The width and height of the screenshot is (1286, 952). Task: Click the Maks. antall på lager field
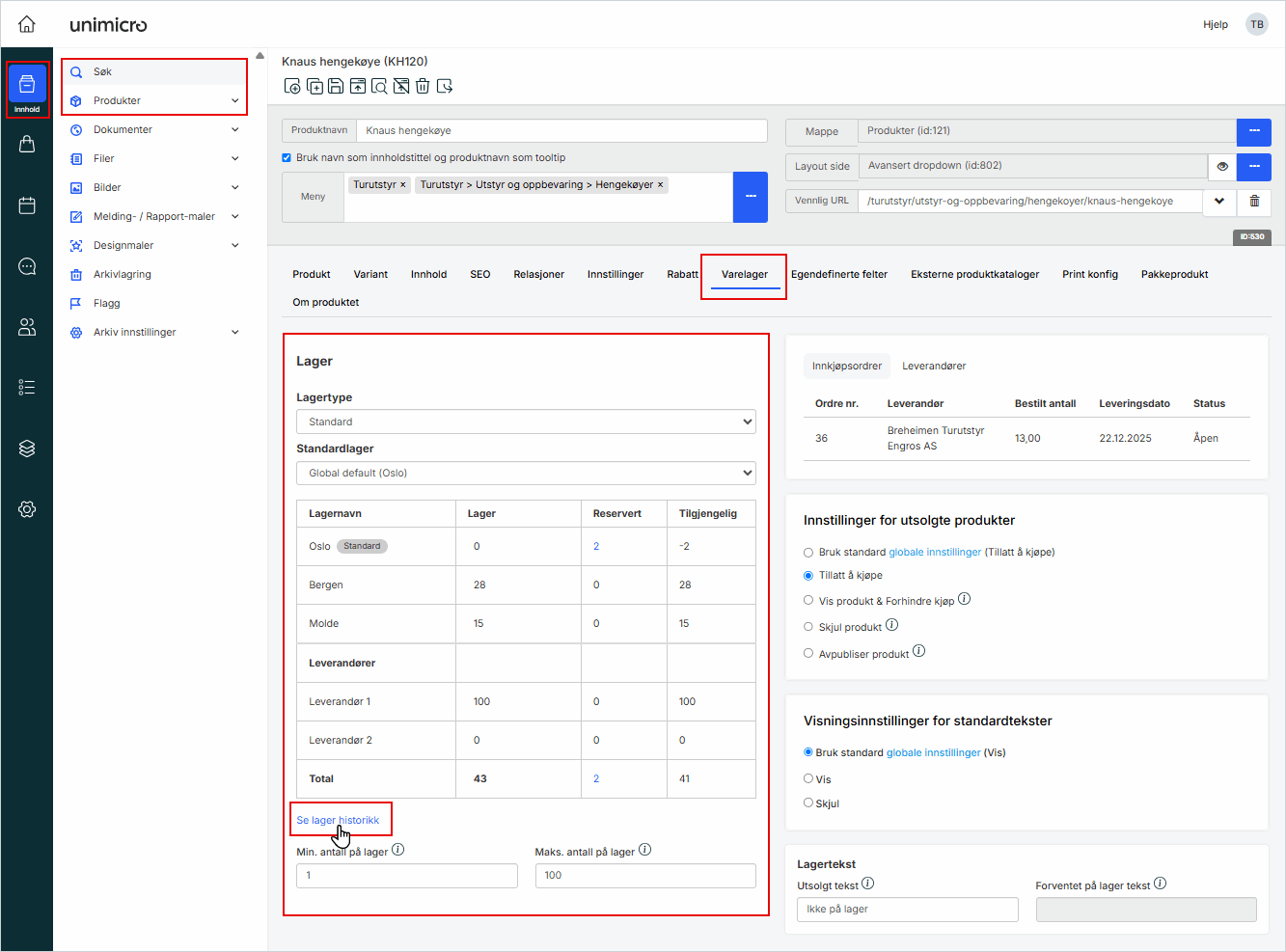645,875
